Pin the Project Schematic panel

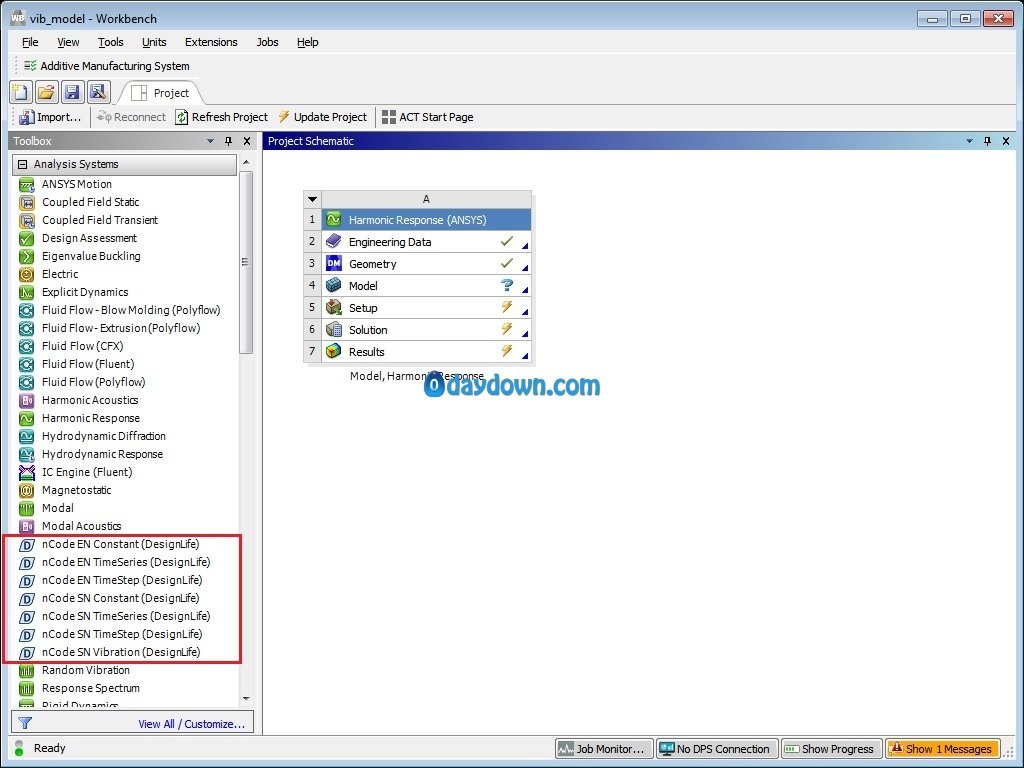click(x=987, y=141)
